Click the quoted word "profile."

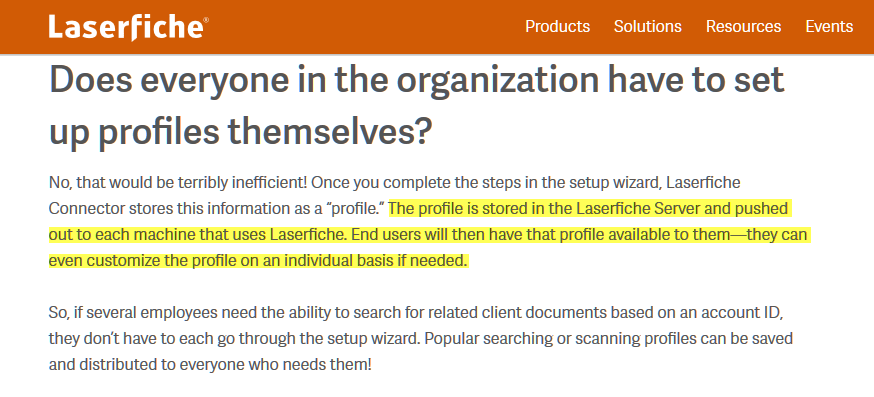click(356, 209)
